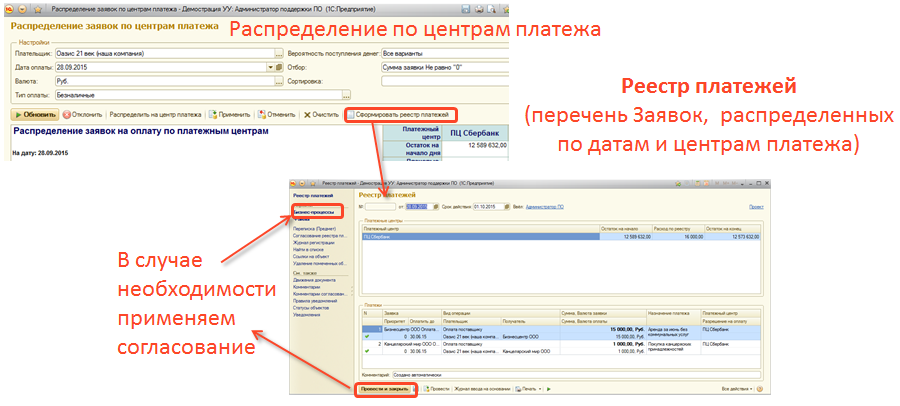The width and height of the screenshot is (900, 406).
Task: Click Применить icon in distribution toolbar
Action: coord(212,115)
